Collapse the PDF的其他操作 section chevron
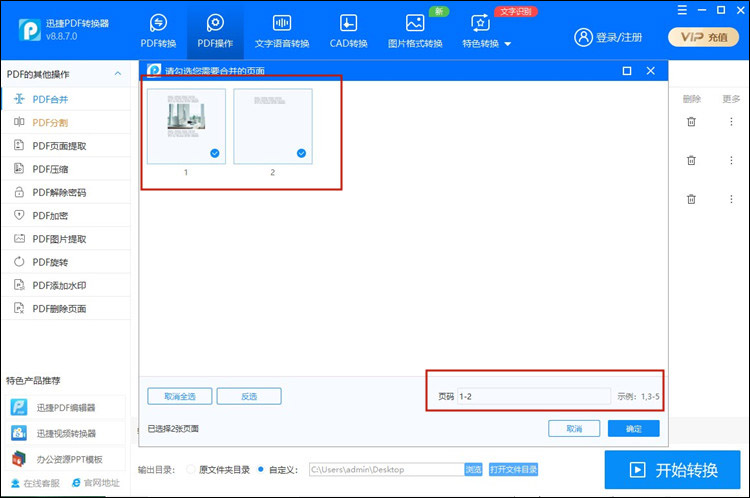Image resolution: width=750 pixels, height=498 pixels. pyautogui.click(x=118, y=74)
